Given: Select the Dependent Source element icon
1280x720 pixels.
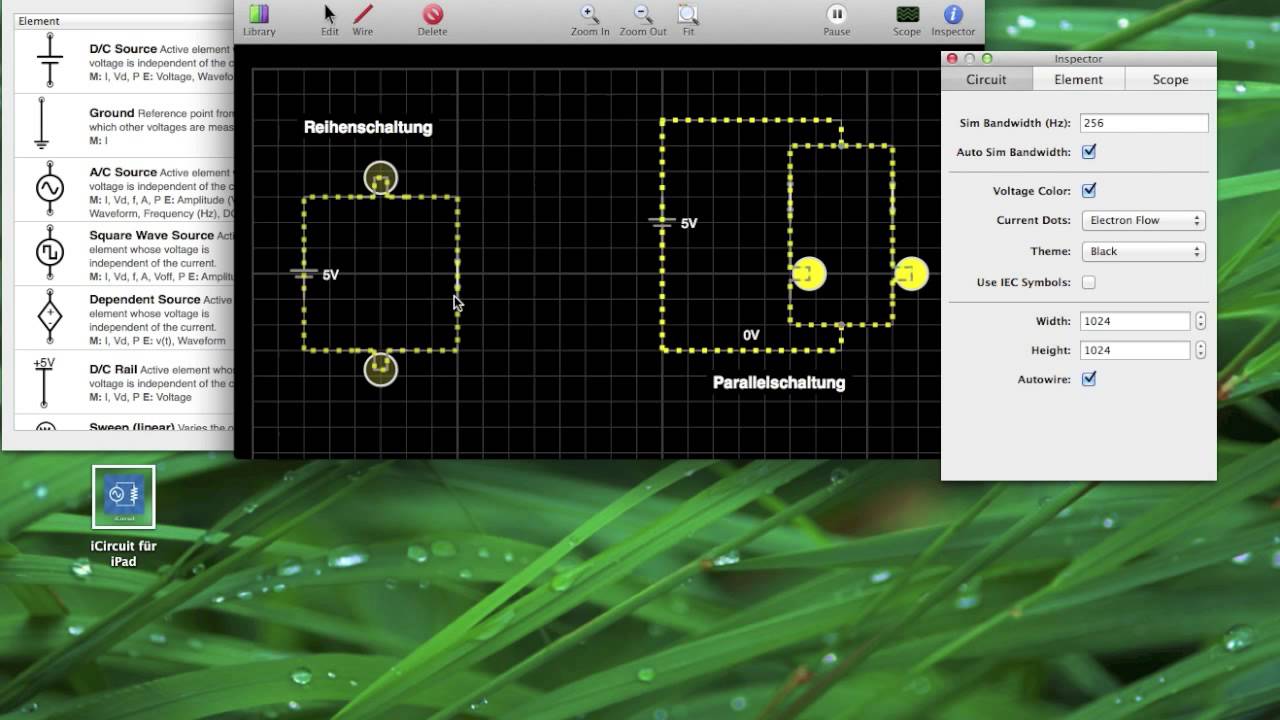Looking at the screenshot, I should coord(49,316).
